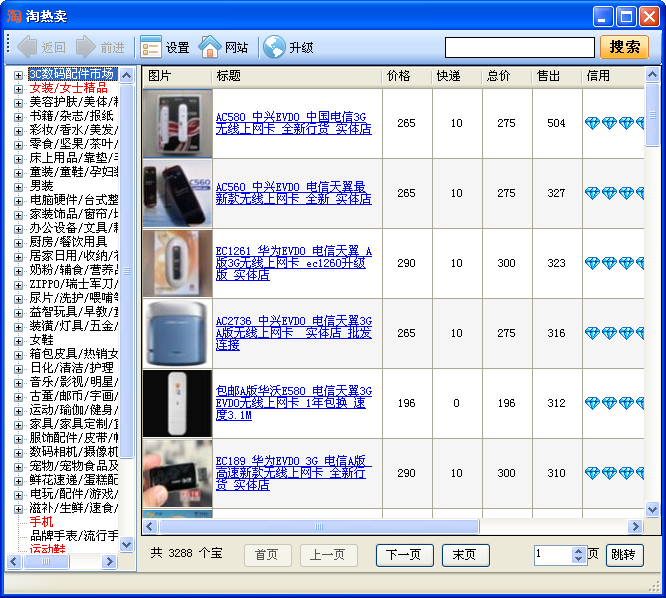This screenshot has height=598, width=666.
Task: Expand the 3C数码配件市场 tree node
Action: click(x=18, y=74)
